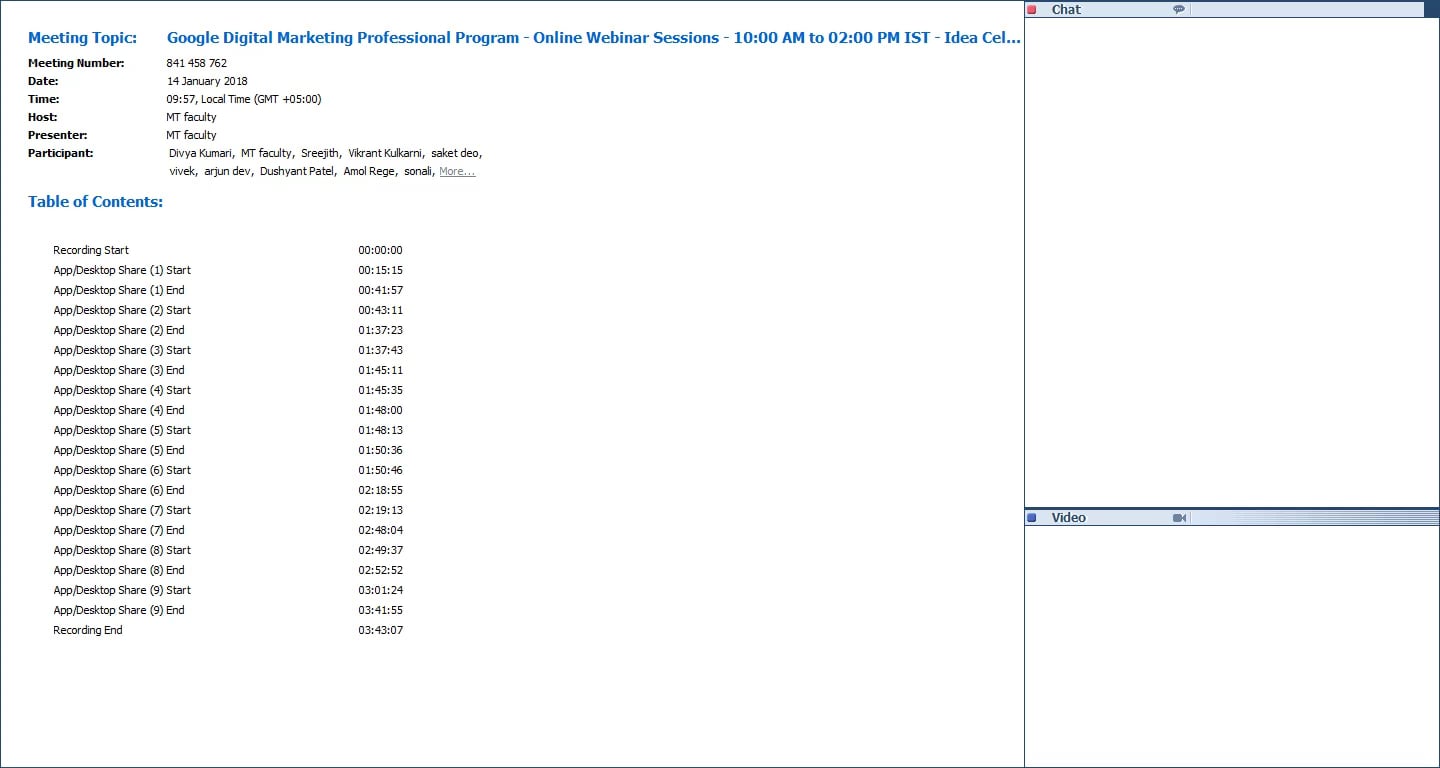
Task: Select App/Desktop Share (4) Start entry
Action: pyautogui.click(x=122, y=391)
